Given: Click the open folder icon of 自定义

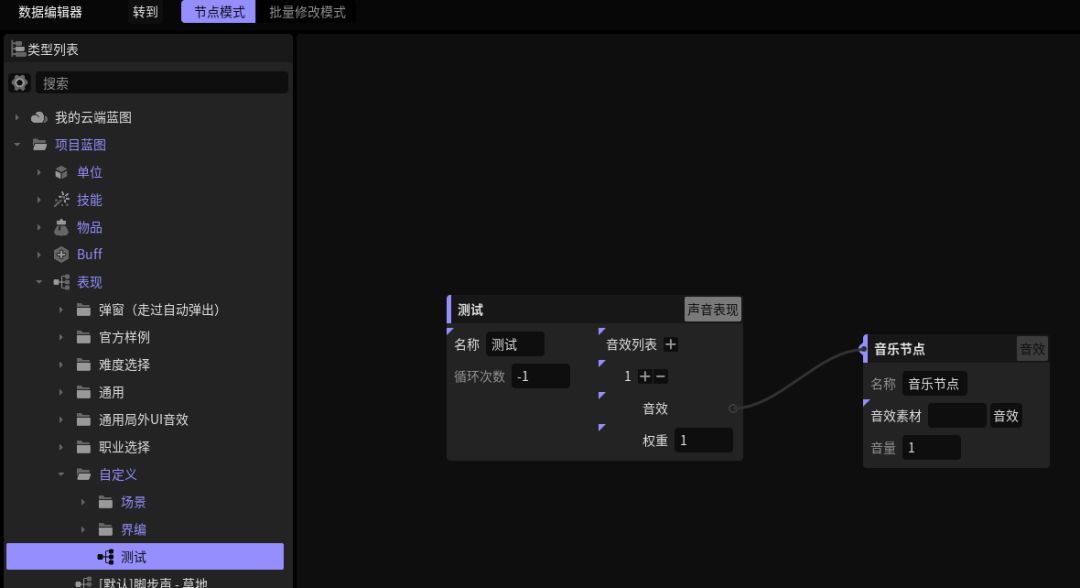Looking at the screenshot, I should click(83, 474).
